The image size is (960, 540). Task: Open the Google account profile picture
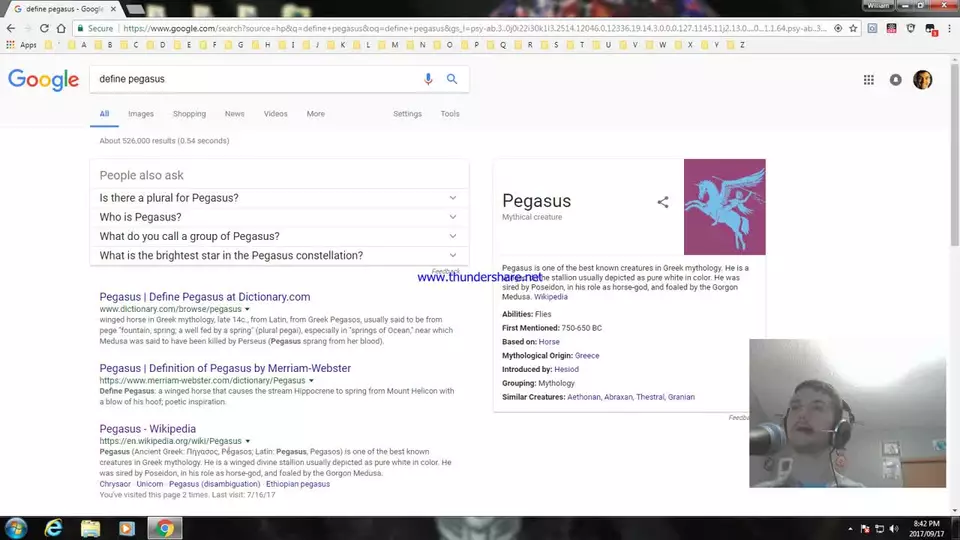[x=922, y=80]
